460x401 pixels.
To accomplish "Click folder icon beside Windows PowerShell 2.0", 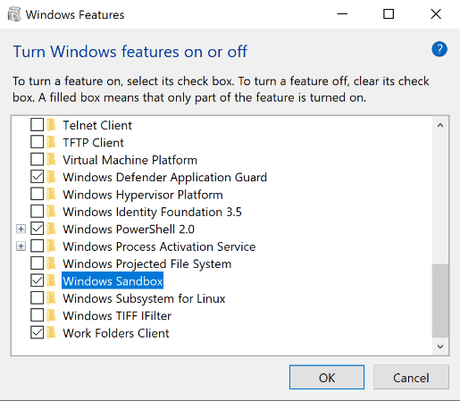I will (x=51, y=229).
